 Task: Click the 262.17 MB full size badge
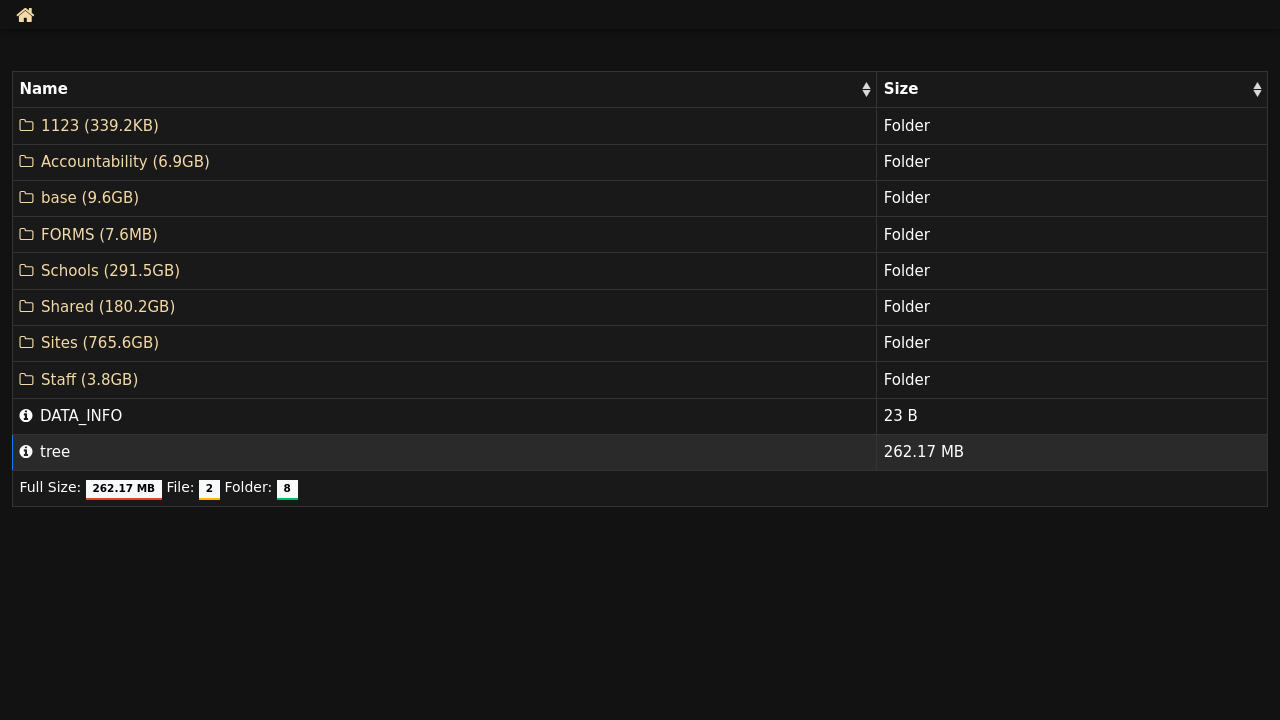124,489
